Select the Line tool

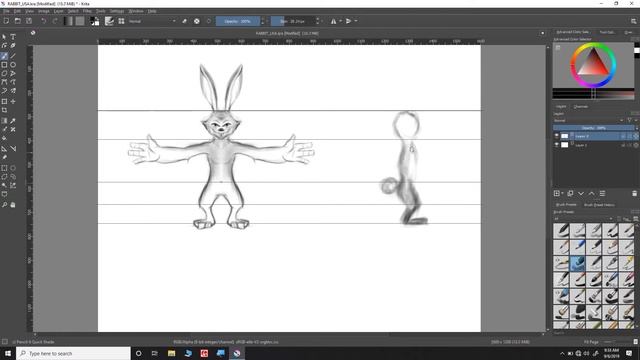(x=13, y=56)
